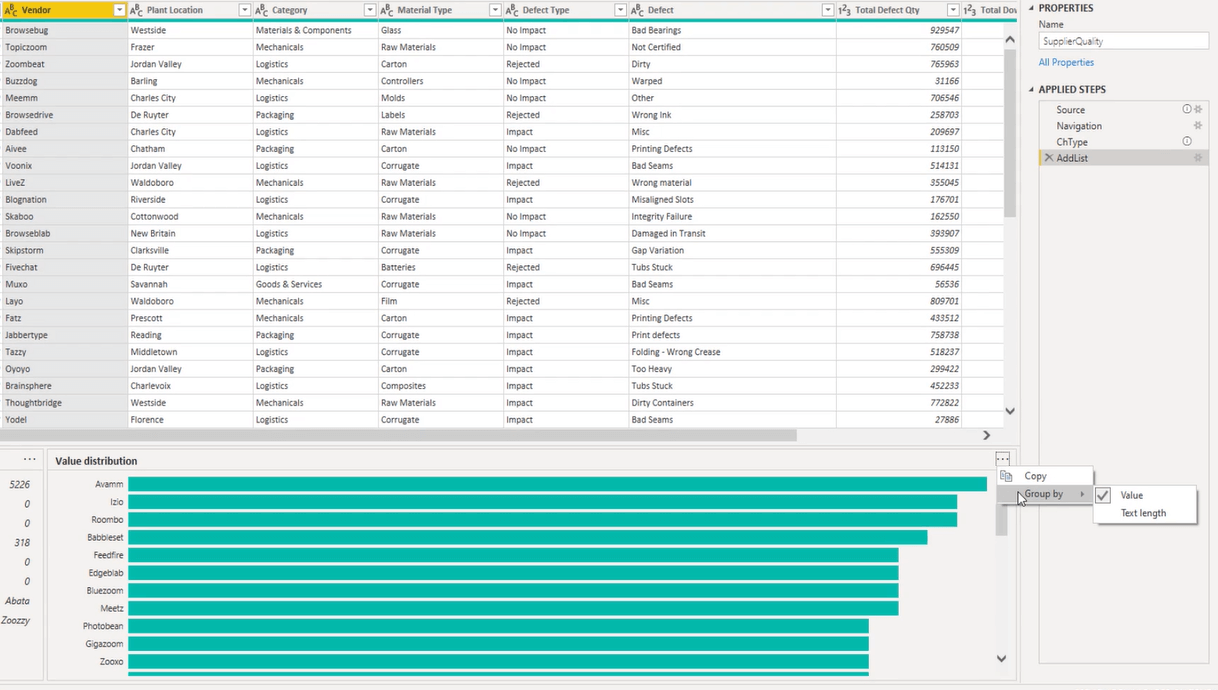
Task: Click material type cell Batteries
Action: click(x=440, y=267)
